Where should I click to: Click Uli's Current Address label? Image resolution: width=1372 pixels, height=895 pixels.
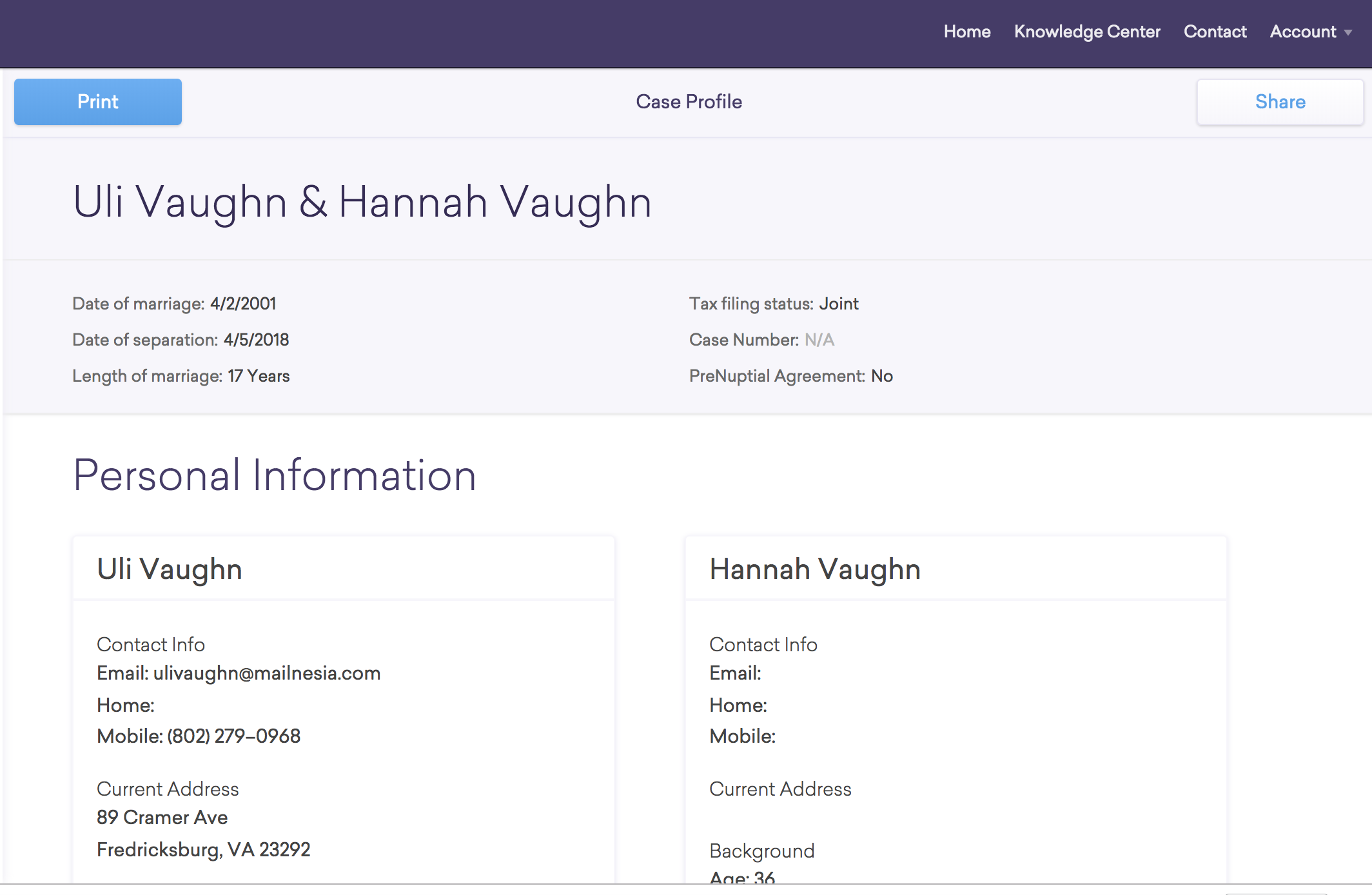pyautogui.click(x=168, y=789)
